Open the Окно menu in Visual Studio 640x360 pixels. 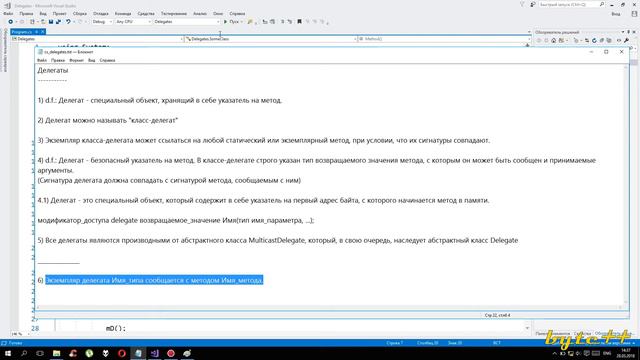click(218, 13)
